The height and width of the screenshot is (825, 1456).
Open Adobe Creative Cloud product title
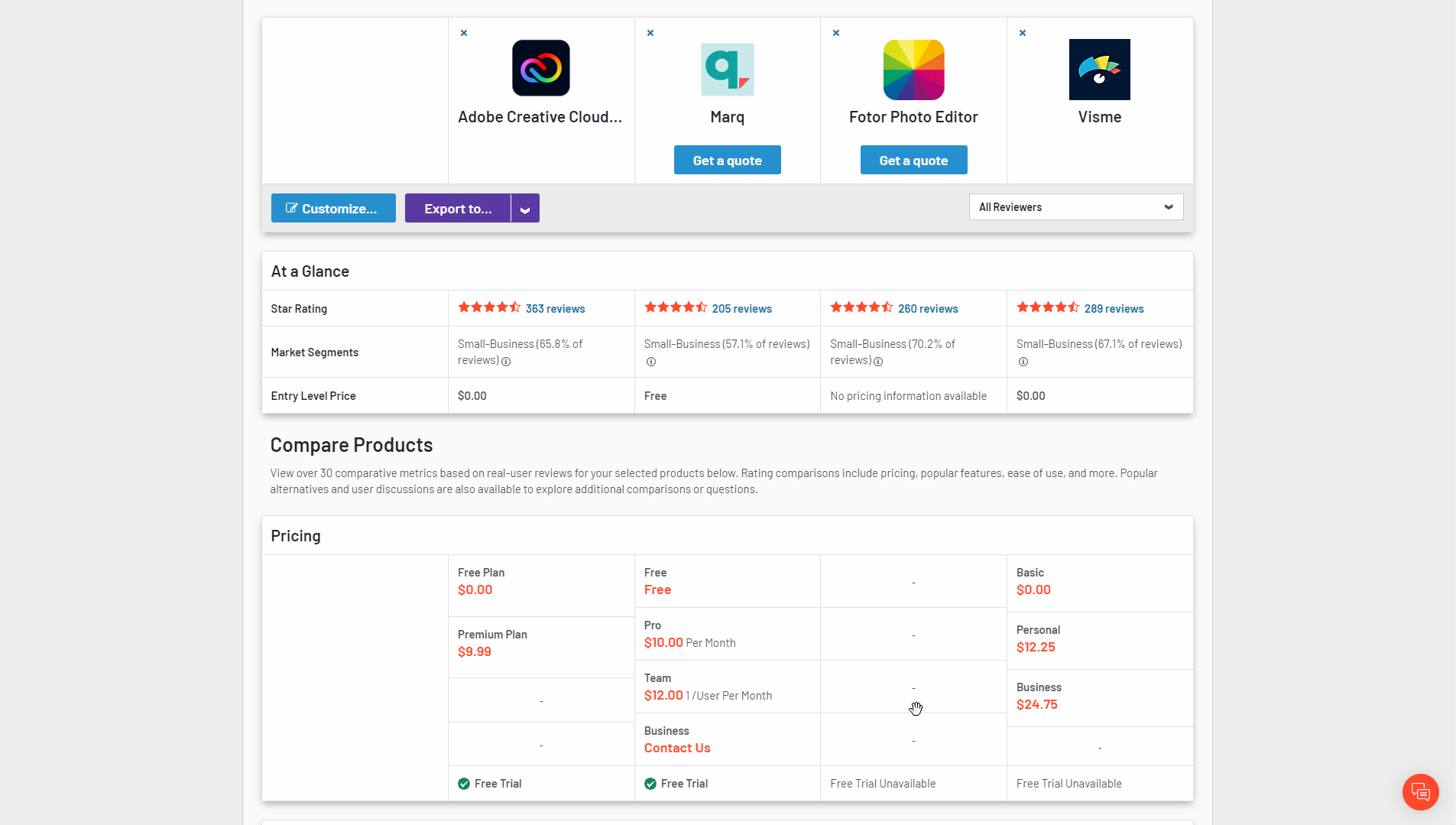(x=540, y=117)
